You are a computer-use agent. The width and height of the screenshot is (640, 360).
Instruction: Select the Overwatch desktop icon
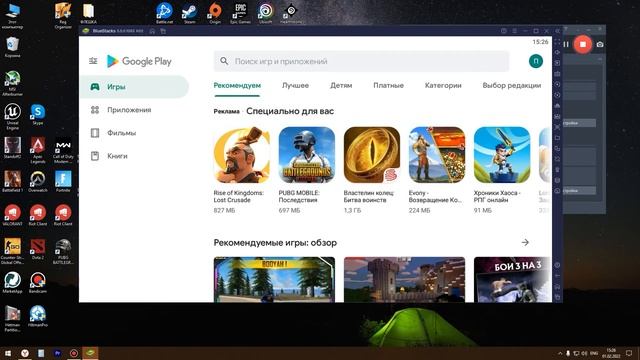tap(38, 182)
